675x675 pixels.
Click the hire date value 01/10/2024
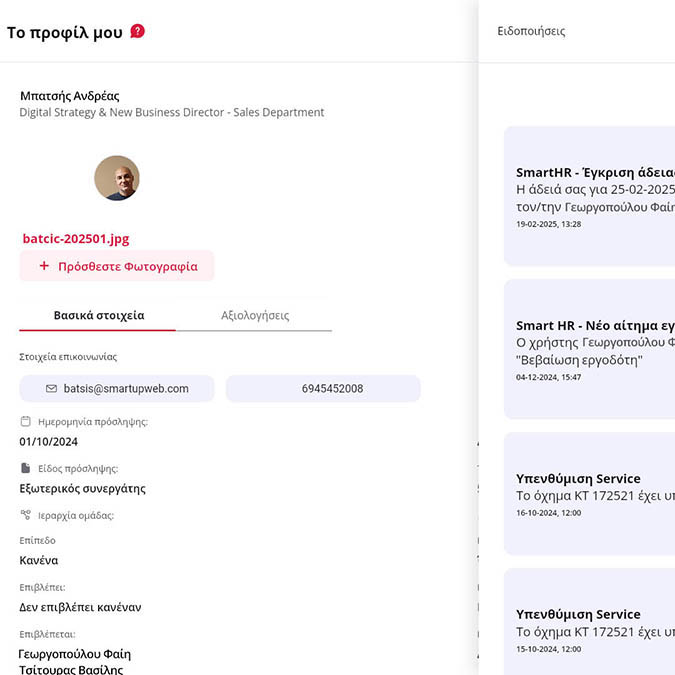click(x=49, y=441)
